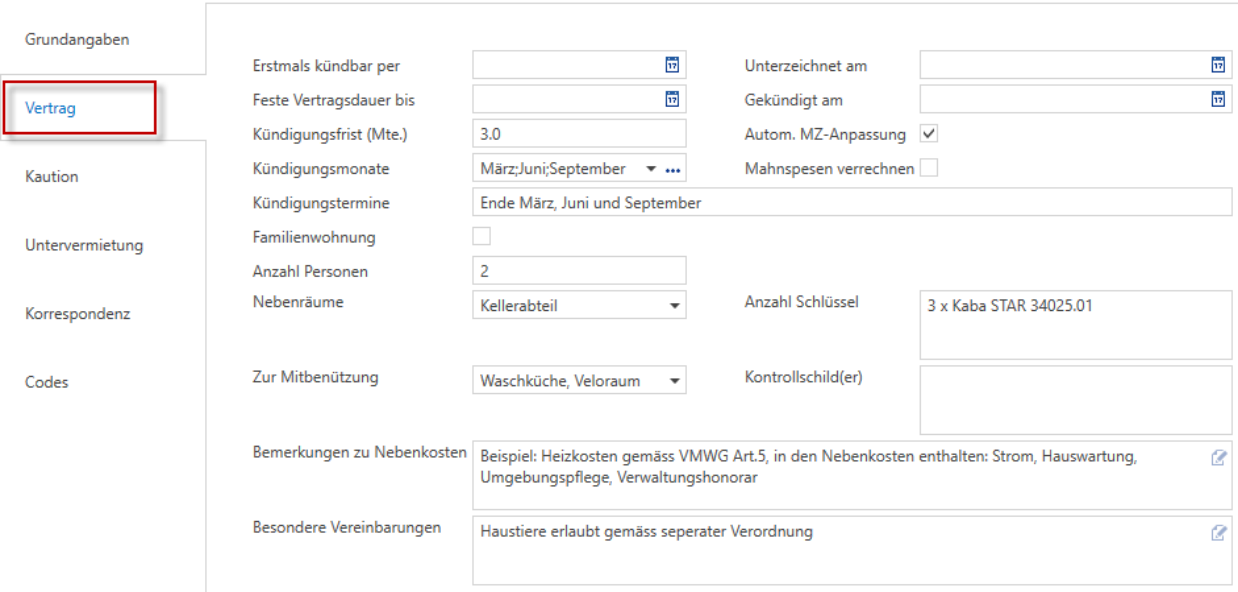Screen dimensions: 1238x592
Task: Click the empty Kontrollschild(er) text box
Action: coord(1076,399)
